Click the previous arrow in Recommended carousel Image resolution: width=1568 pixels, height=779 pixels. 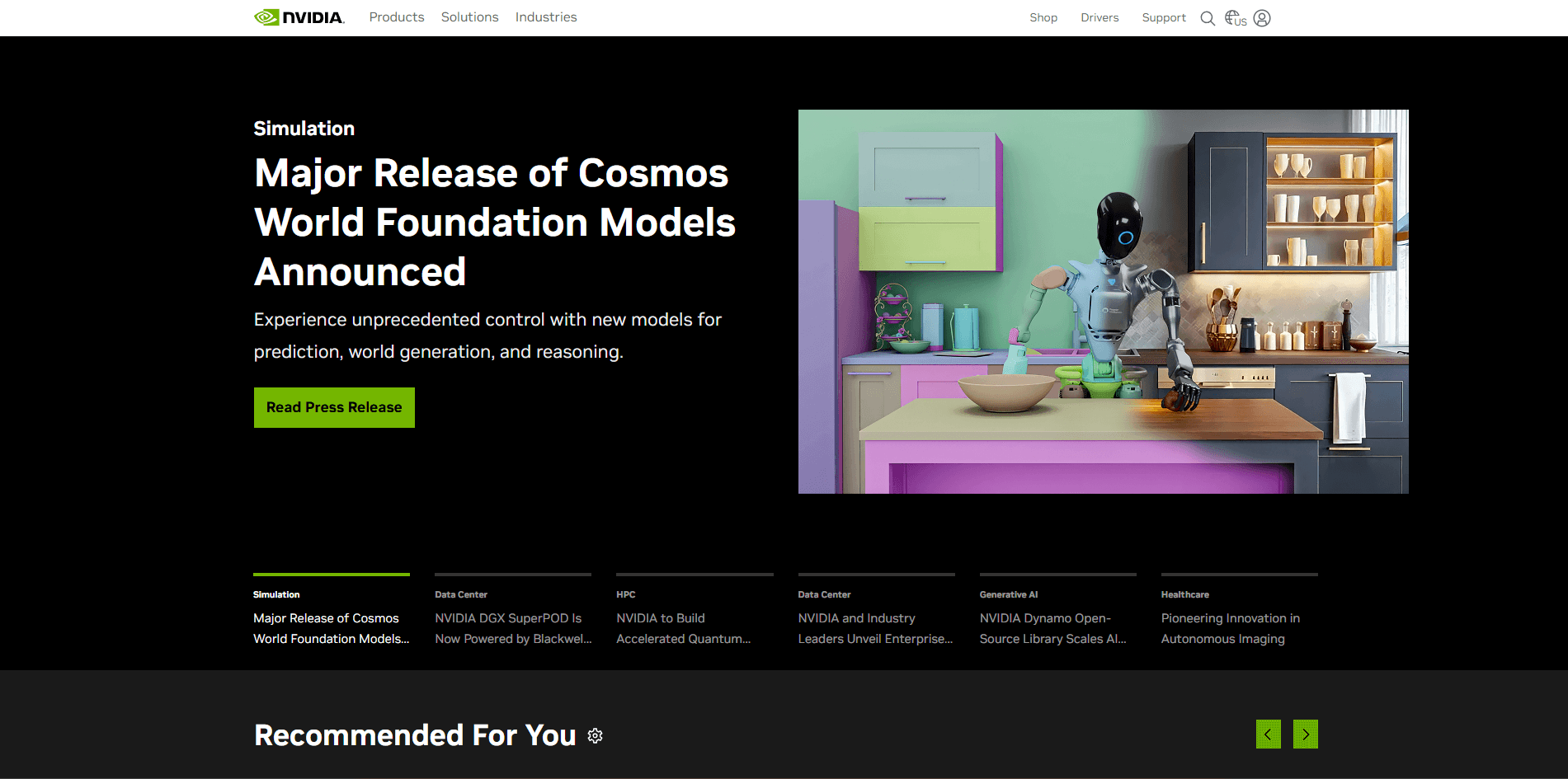1268,734
